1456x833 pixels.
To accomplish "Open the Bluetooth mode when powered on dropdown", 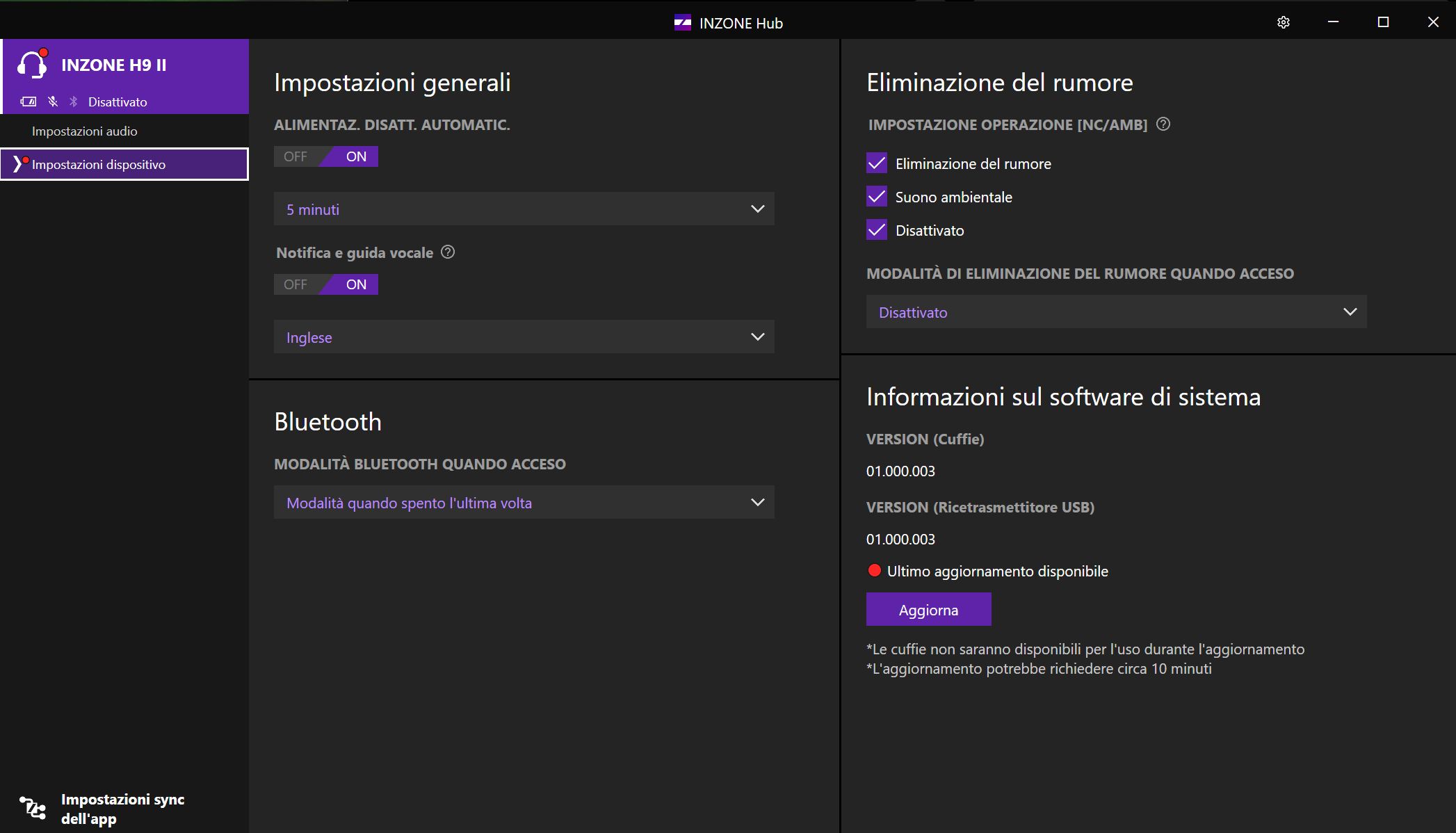I will 524,503.
